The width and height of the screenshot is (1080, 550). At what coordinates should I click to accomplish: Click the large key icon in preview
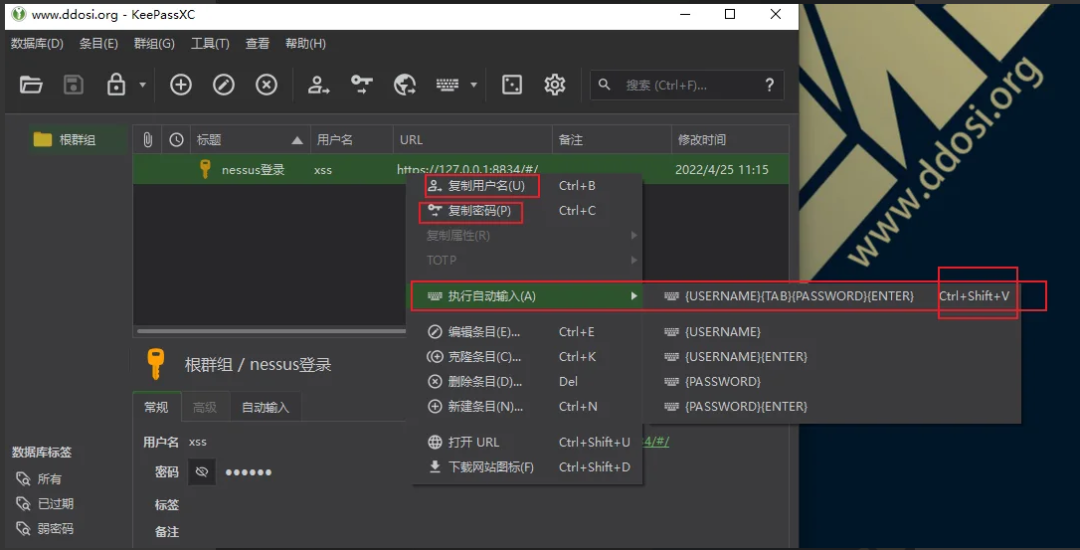click(156, 364)
